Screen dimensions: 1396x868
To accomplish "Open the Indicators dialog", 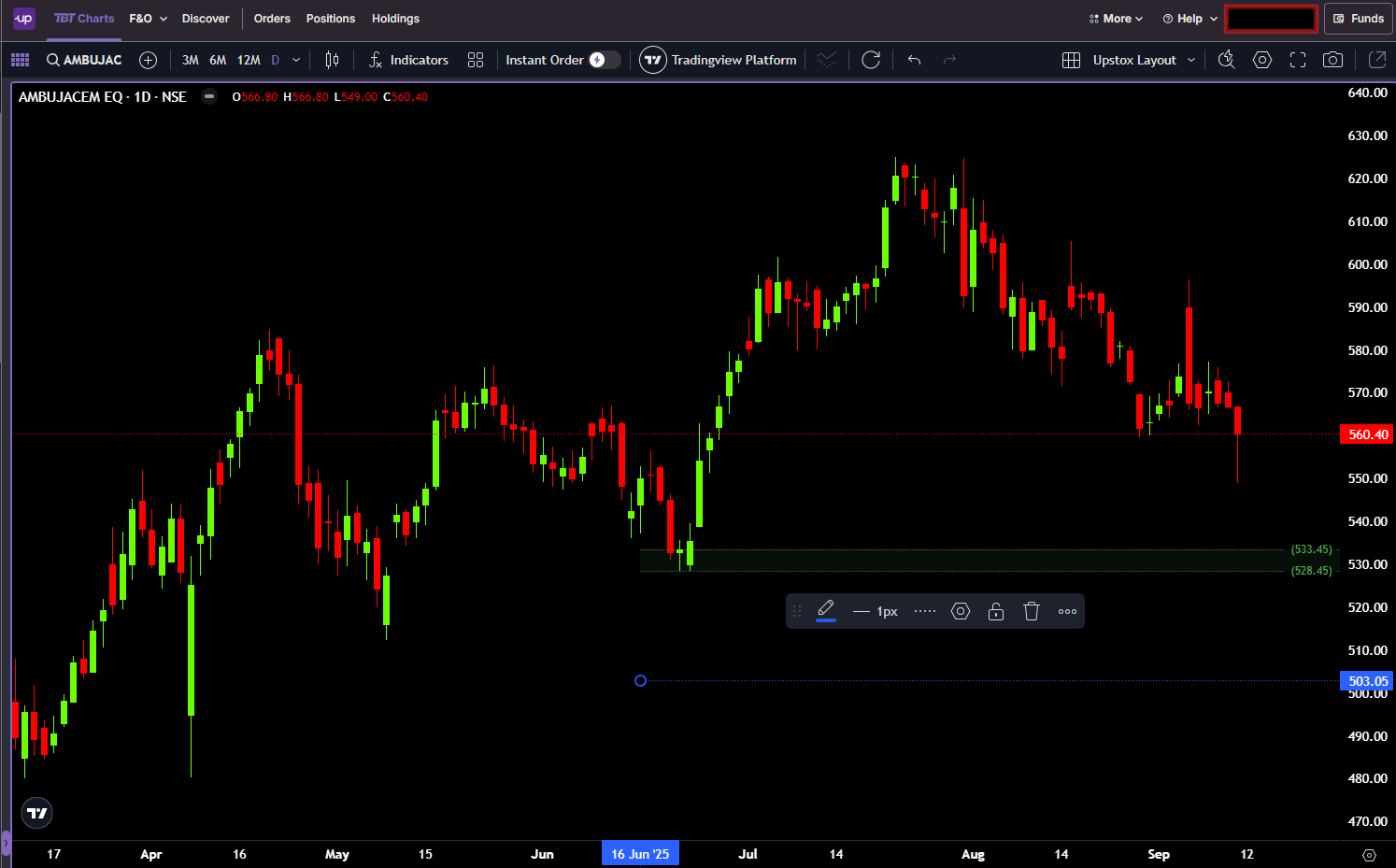I will 408,60.
